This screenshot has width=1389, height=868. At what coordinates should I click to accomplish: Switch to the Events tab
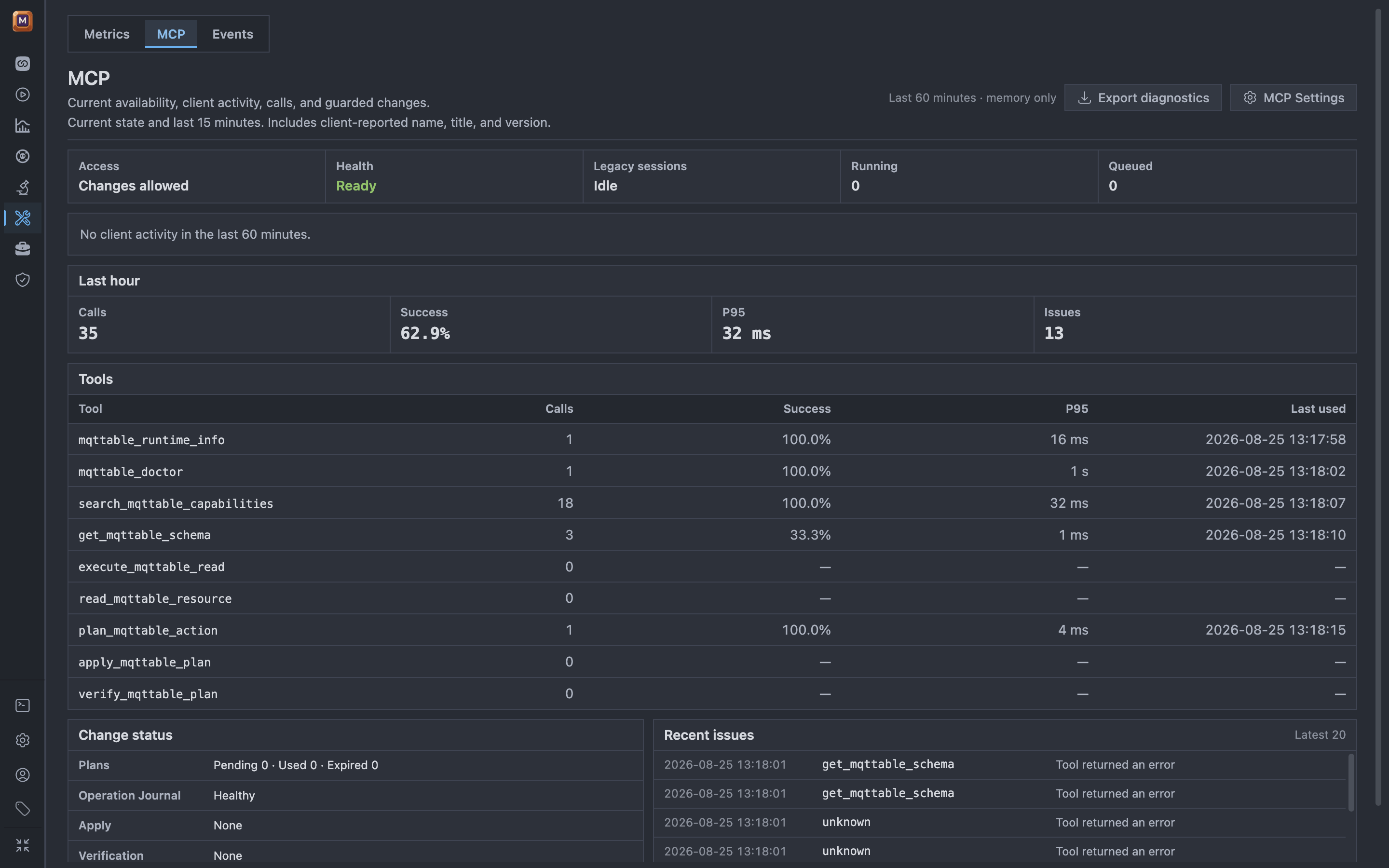pyautogui.click(x=232, y=34)
